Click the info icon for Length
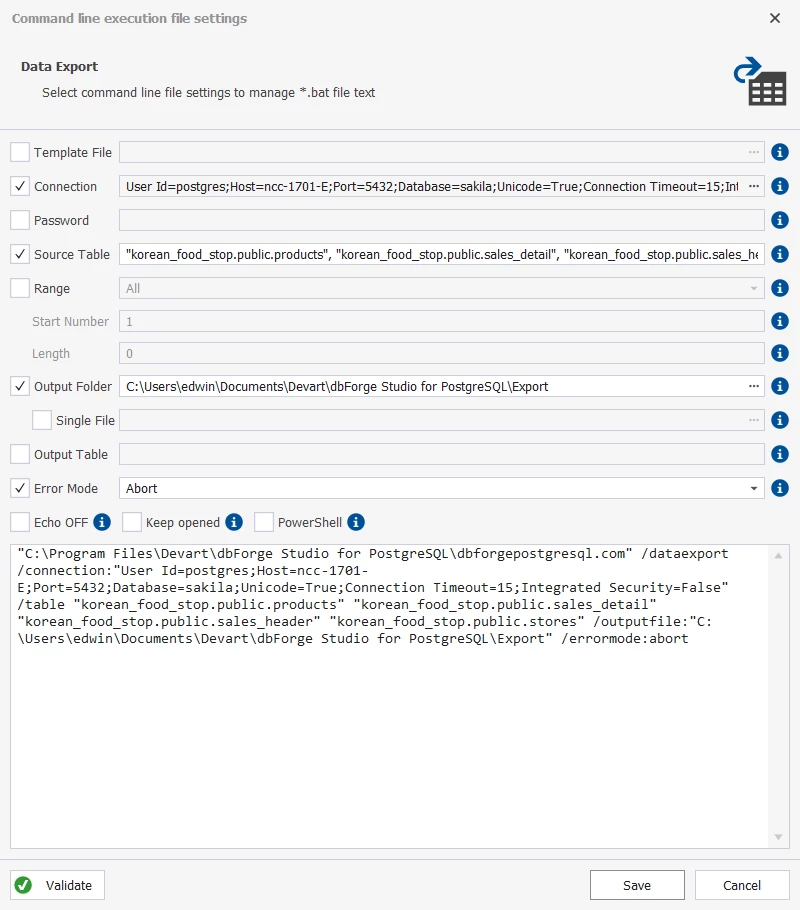The height and width of the screenshot is (910, 800). click(780, 353)
